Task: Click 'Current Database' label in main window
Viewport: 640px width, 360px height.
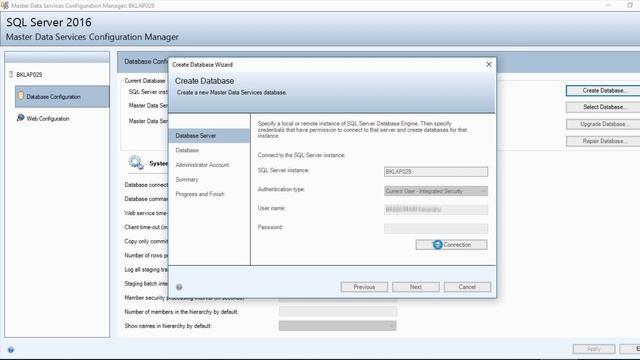Action: tap(145, 81)
